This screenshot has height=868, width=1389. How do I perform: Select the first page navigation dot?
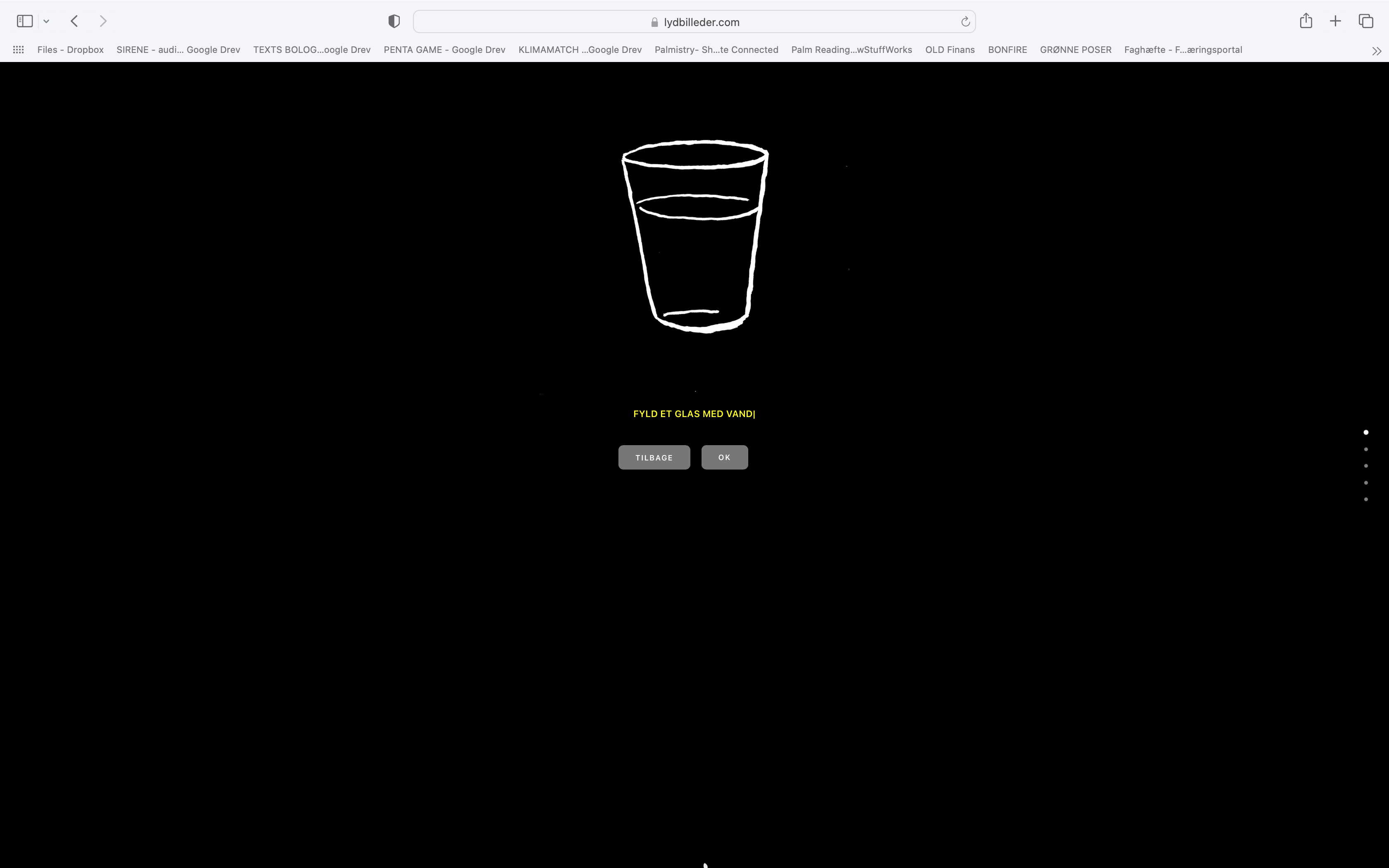pyautogui.click(x=1366, y=432)
